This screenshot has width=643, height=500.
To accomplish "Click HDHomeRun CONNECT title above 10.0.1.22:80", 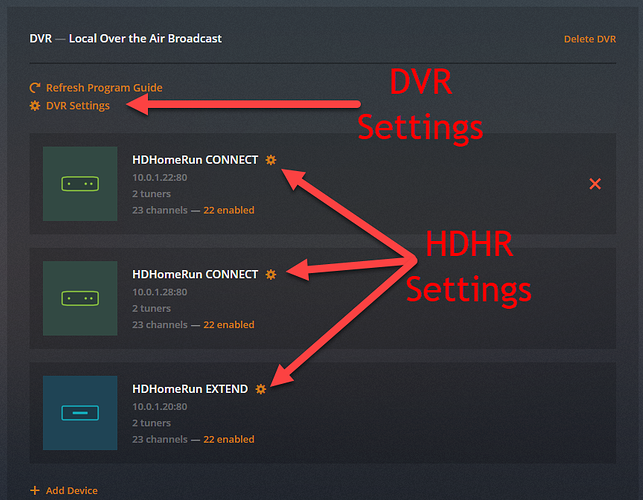I will [195, 160].
